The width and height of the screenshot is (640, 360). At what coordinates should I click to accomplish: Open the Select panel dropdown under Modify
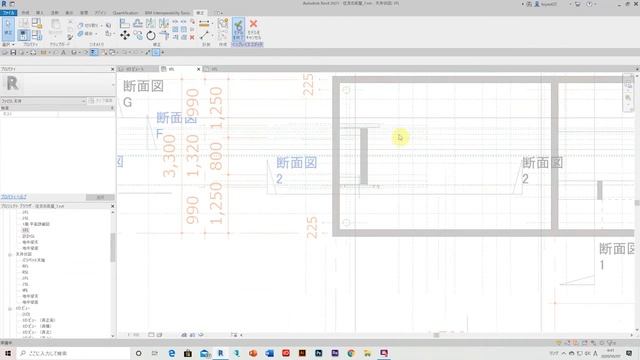click(x=8, y=44)
